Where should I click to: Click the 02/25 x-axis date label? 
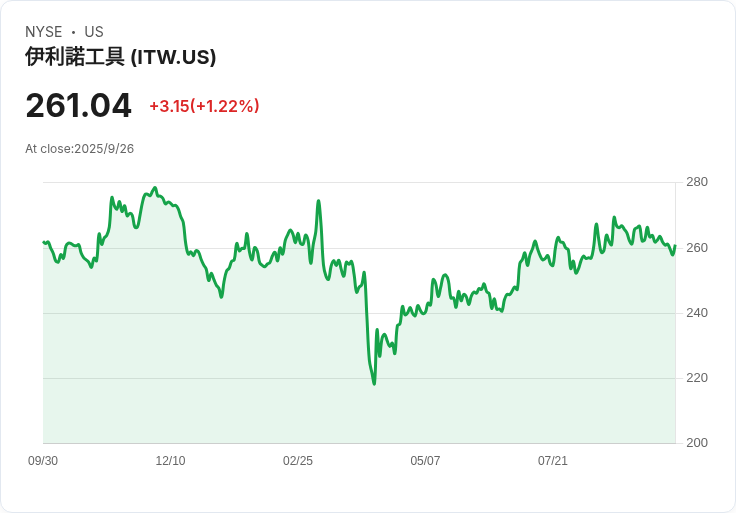pyautogui.click(x=298, y=461)
